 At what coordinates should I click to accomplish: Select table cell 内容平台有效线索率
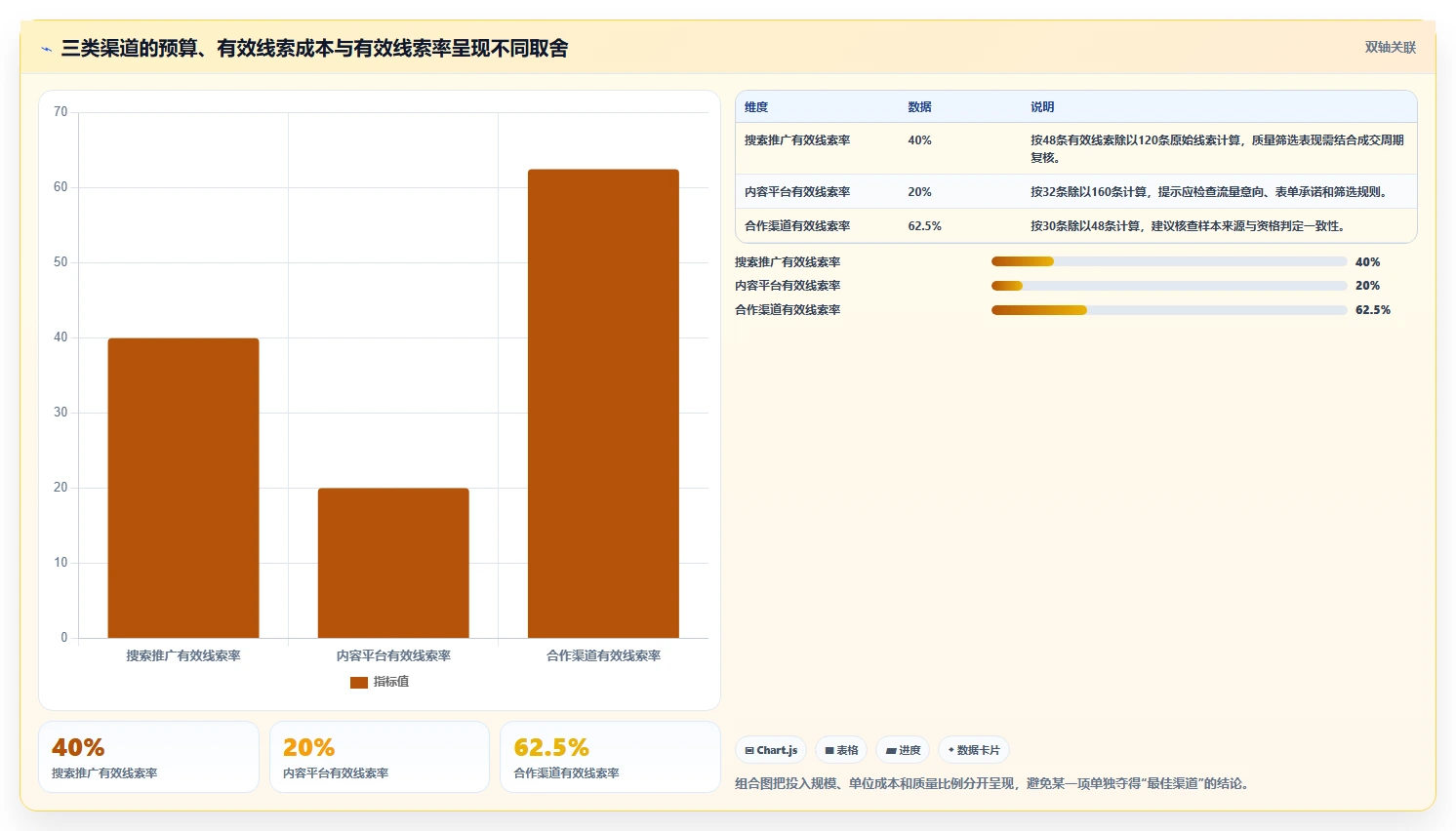coord(797,192)
